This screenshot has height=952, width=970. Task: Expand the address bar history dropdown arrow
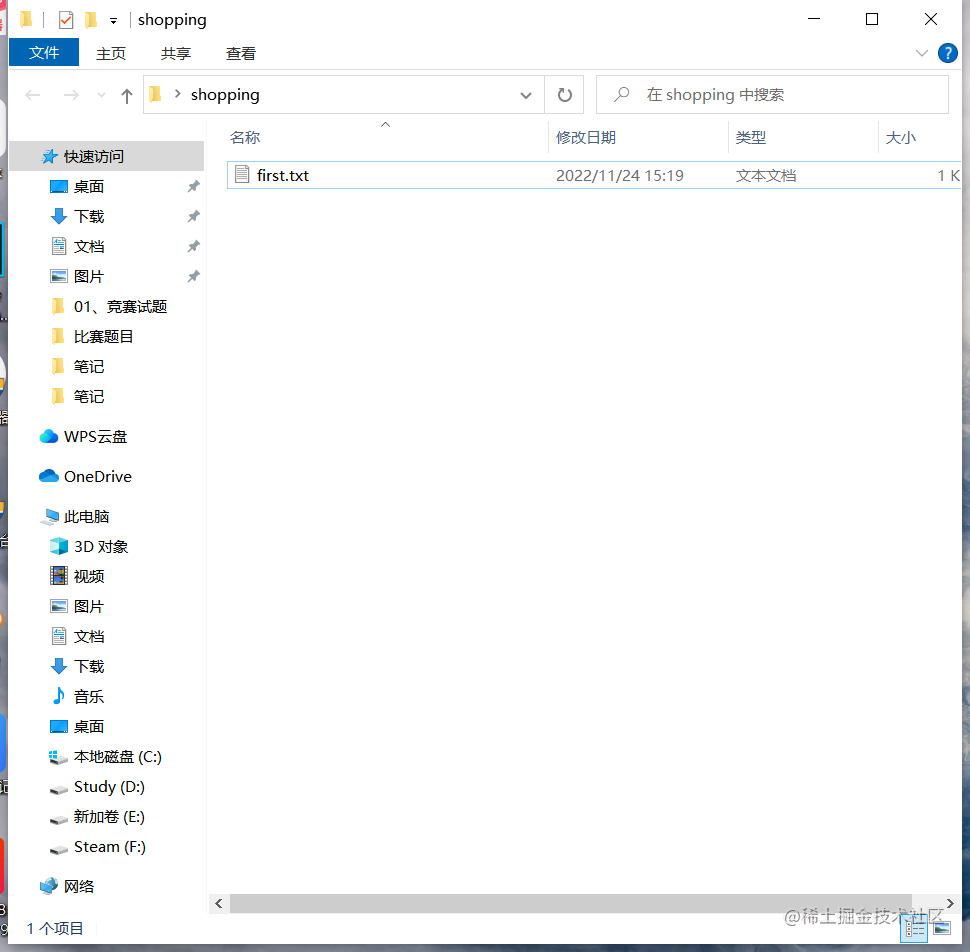(x=525, y=94)
